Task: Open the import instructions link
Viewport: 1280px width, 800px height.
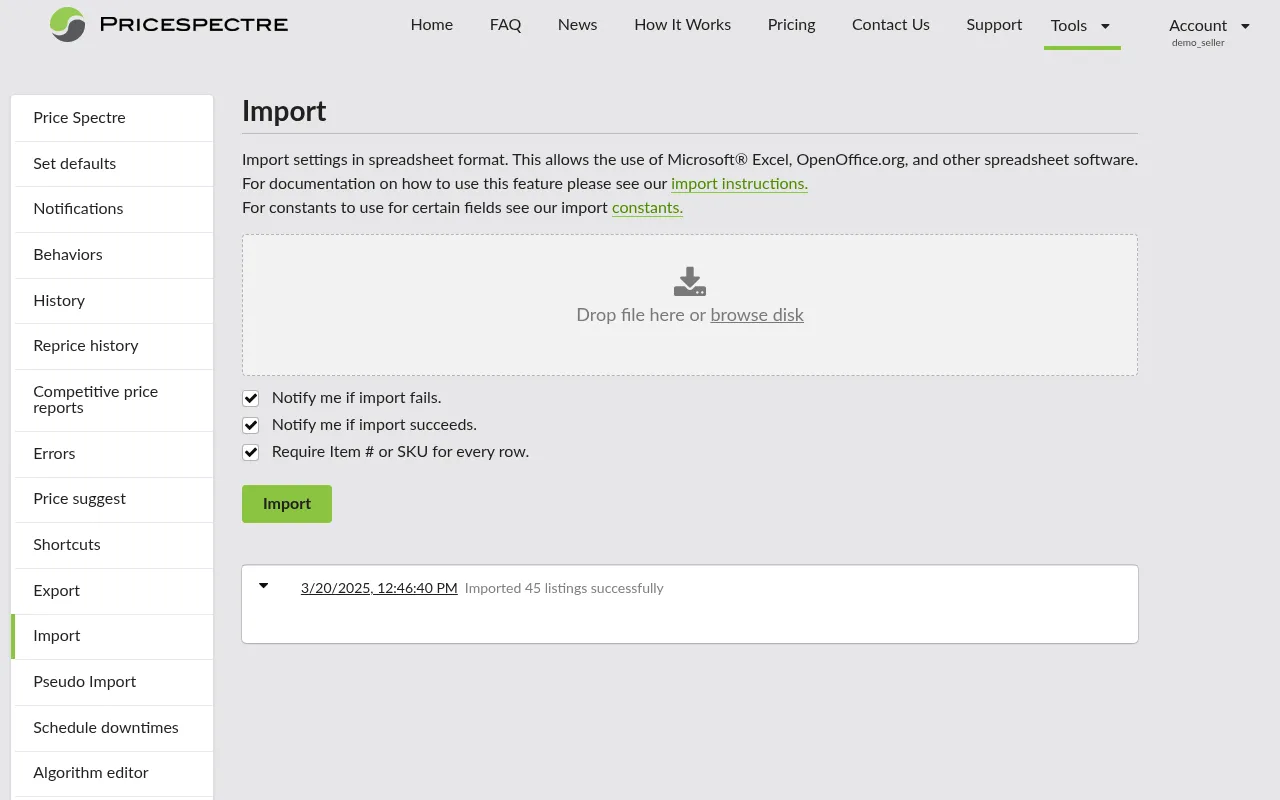Action: pos(739,184)
